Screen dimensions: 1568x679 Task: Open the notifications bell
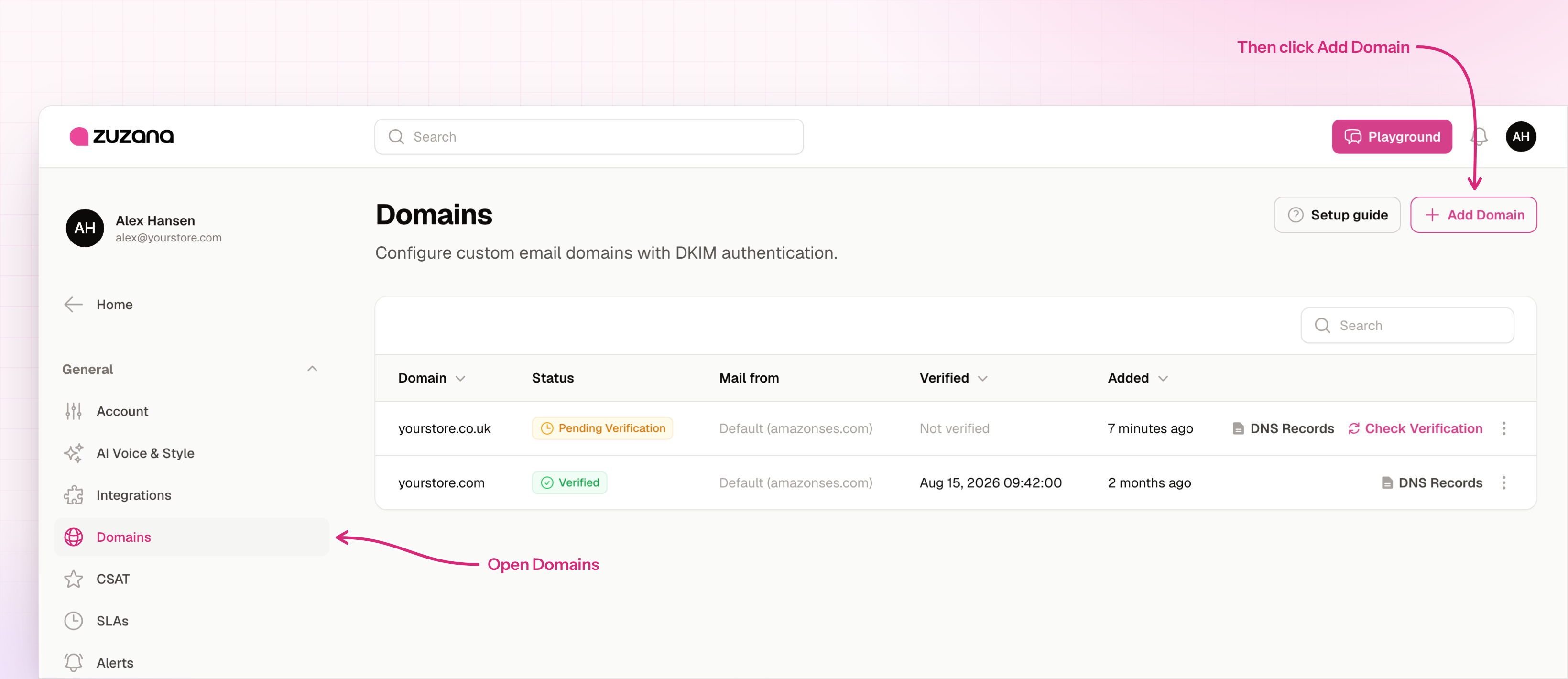[x=1479, y=136]
